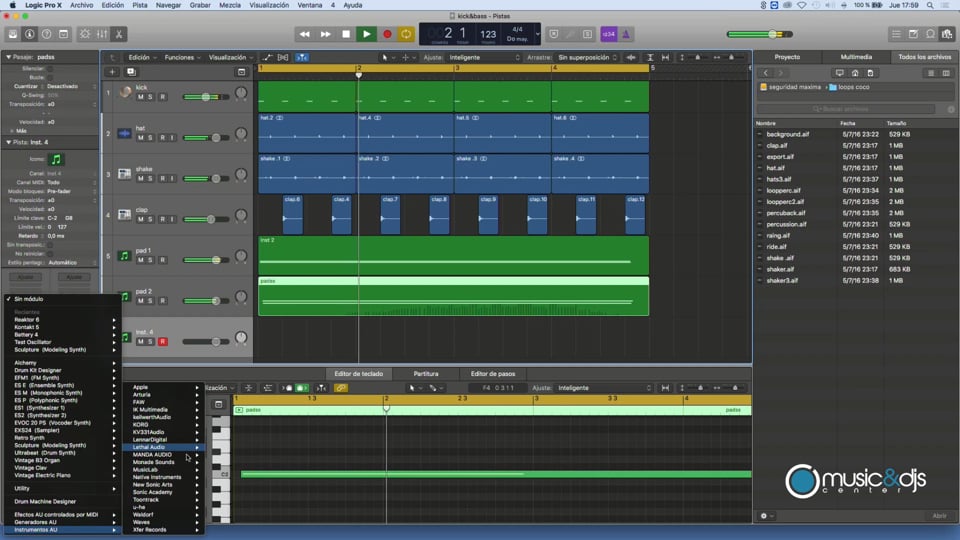The image size is (960, 540).
Task: Select Lethal Audio in the plugin submenu
Action: pyautogui.click(x=163, y=447)
